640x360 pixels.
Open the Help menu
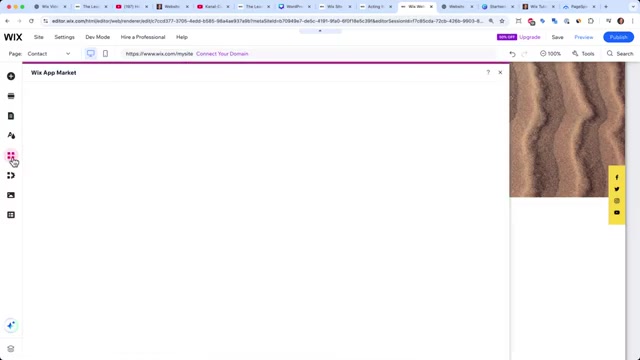pyautogui.click(x=182, y=37)
